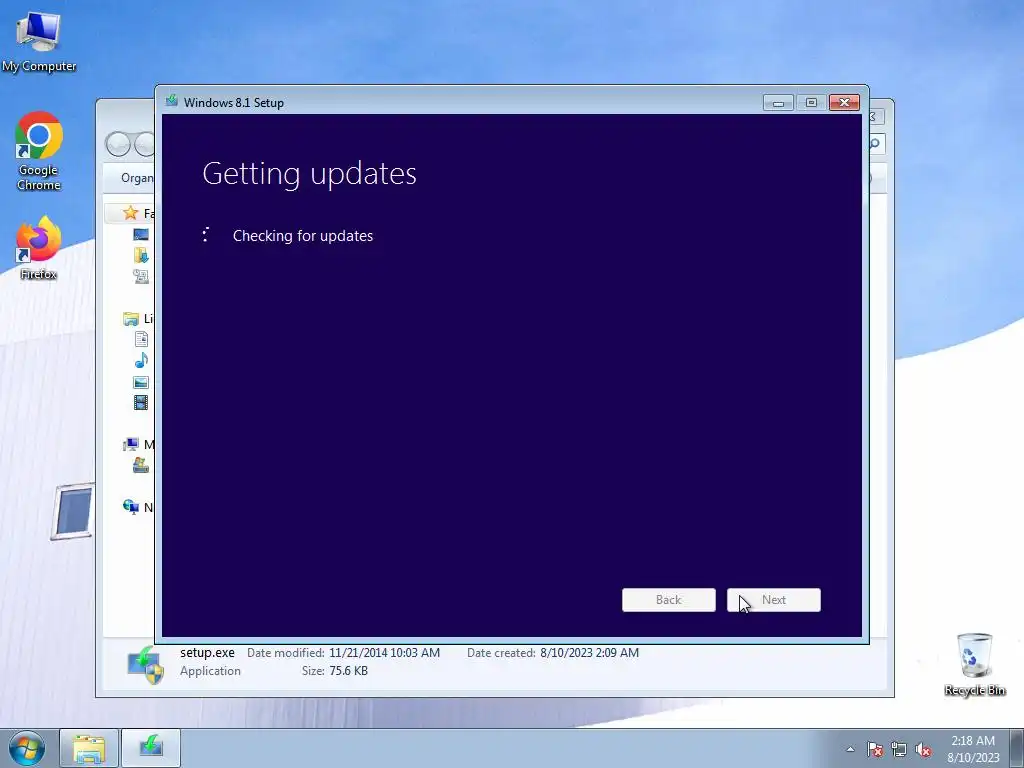Open Action Center flag icon
The image size is (1024, 768).
(x=875, y=750)
